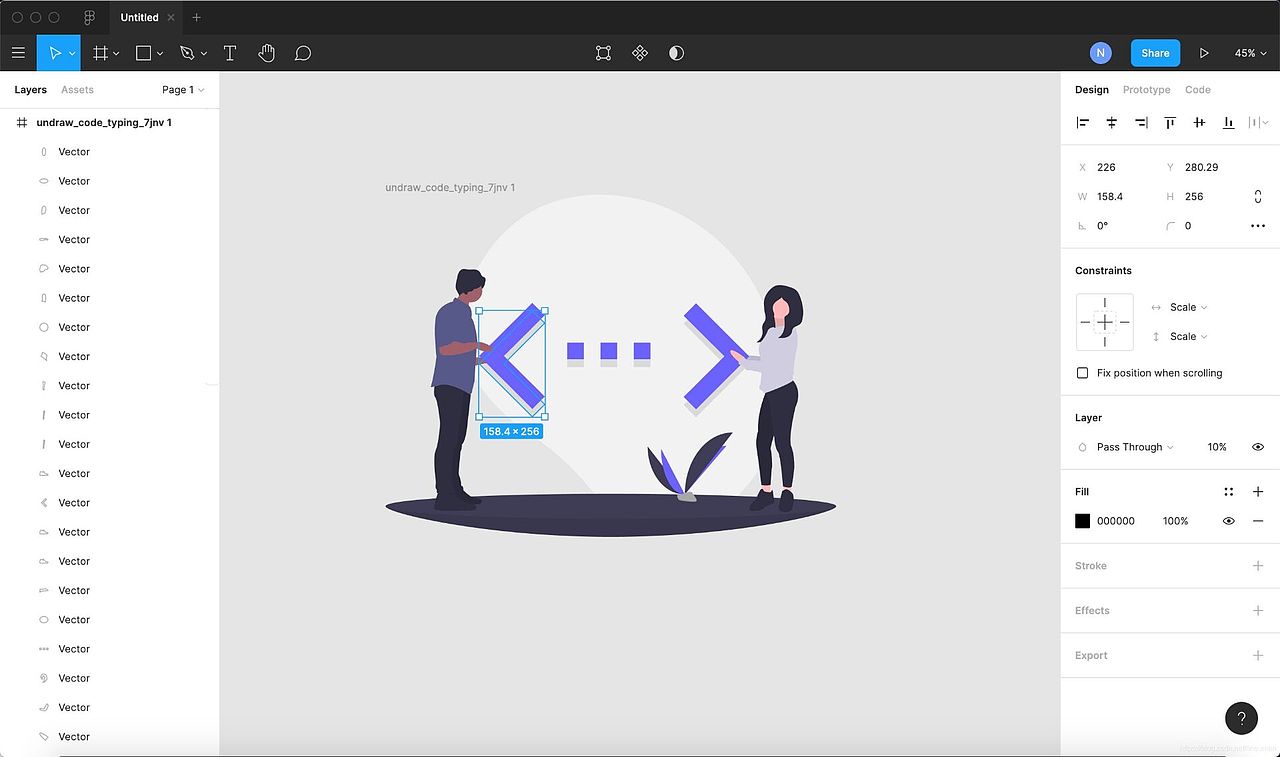This screenshot has width=1280, height=757.
Task: Open distribute spacing dropdown icon
Action: [x=1256, y=122]
